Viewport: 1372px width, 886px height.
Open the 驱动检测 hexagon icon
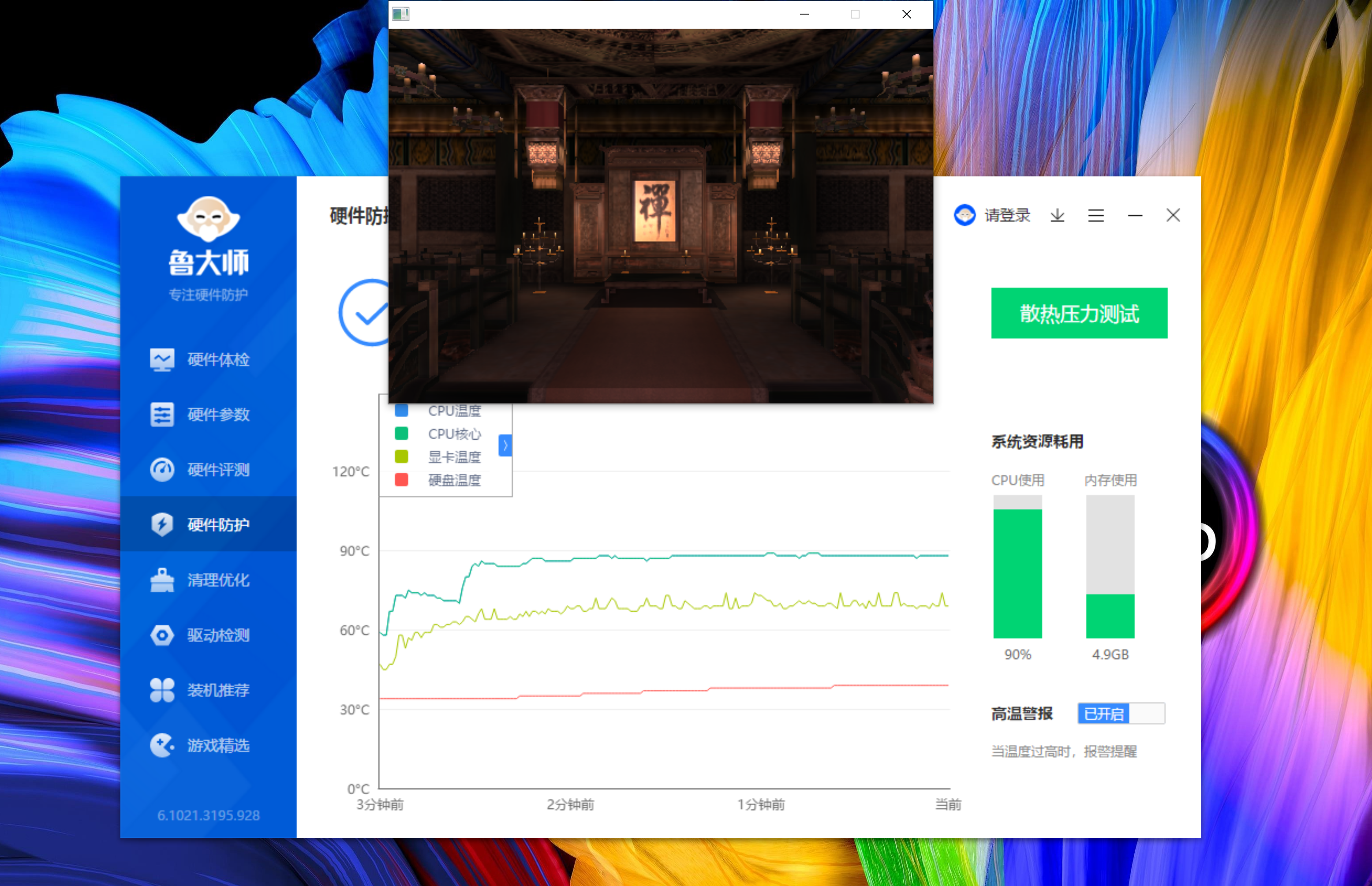pyautogui.click(x=162, y=635)
